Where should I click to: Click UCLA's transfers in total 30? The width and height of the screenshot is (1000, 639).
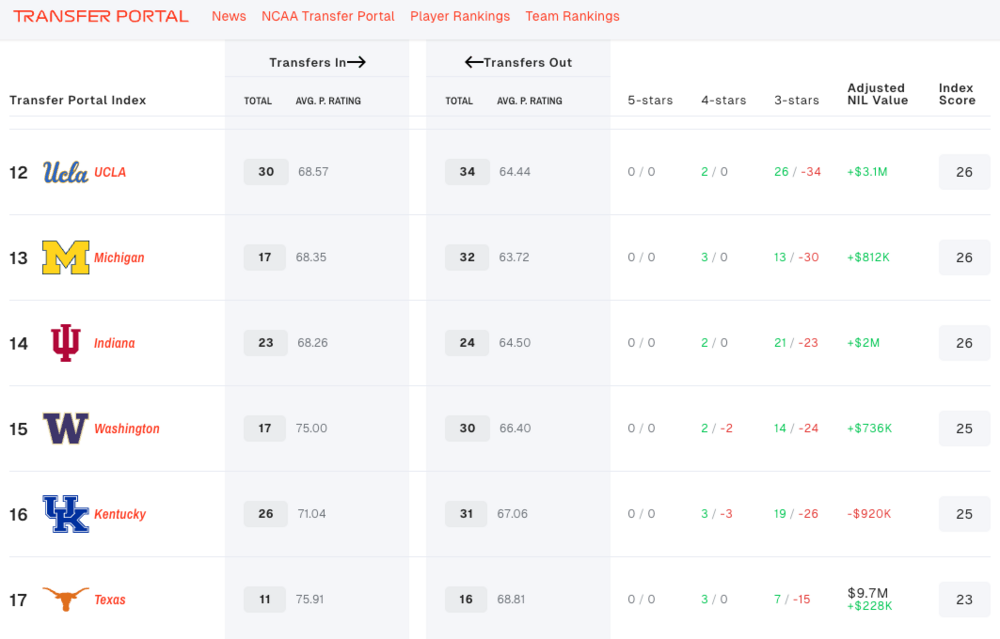tap(266, 172)
